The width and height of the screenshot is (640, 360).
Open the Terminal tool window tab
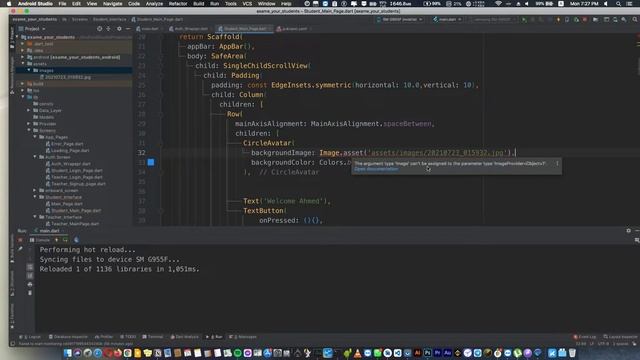pyautogui.click(x=153, y=337)
